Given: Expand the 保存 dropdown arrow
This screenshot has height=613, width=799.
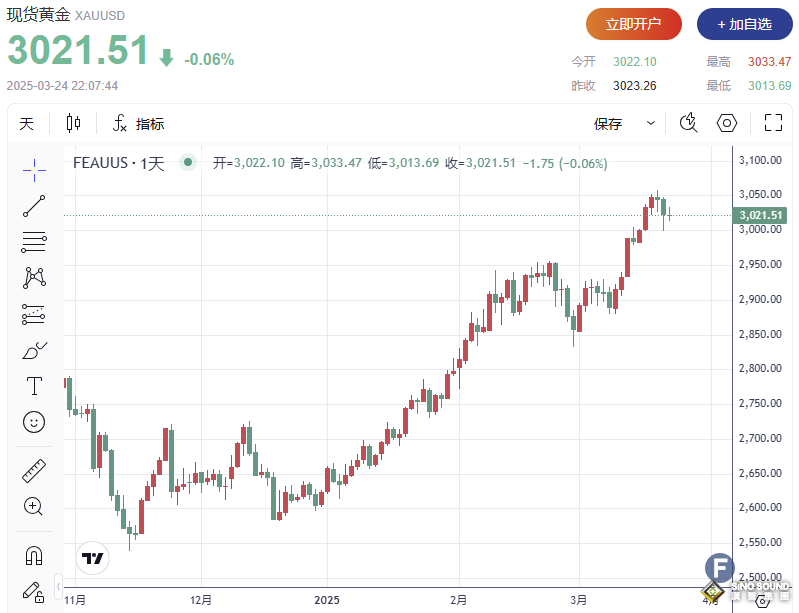Looking at the screenshot, I should coord(651,124).
